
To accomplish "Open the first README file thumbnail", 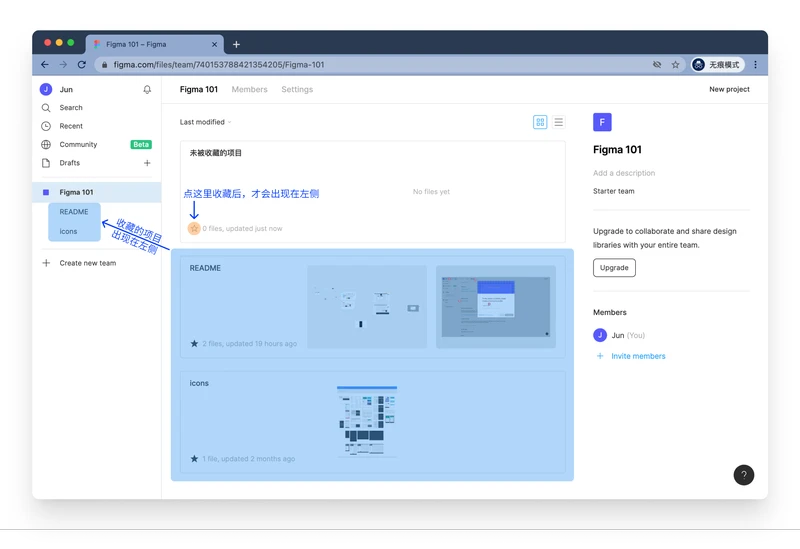I will click(367, 307).
